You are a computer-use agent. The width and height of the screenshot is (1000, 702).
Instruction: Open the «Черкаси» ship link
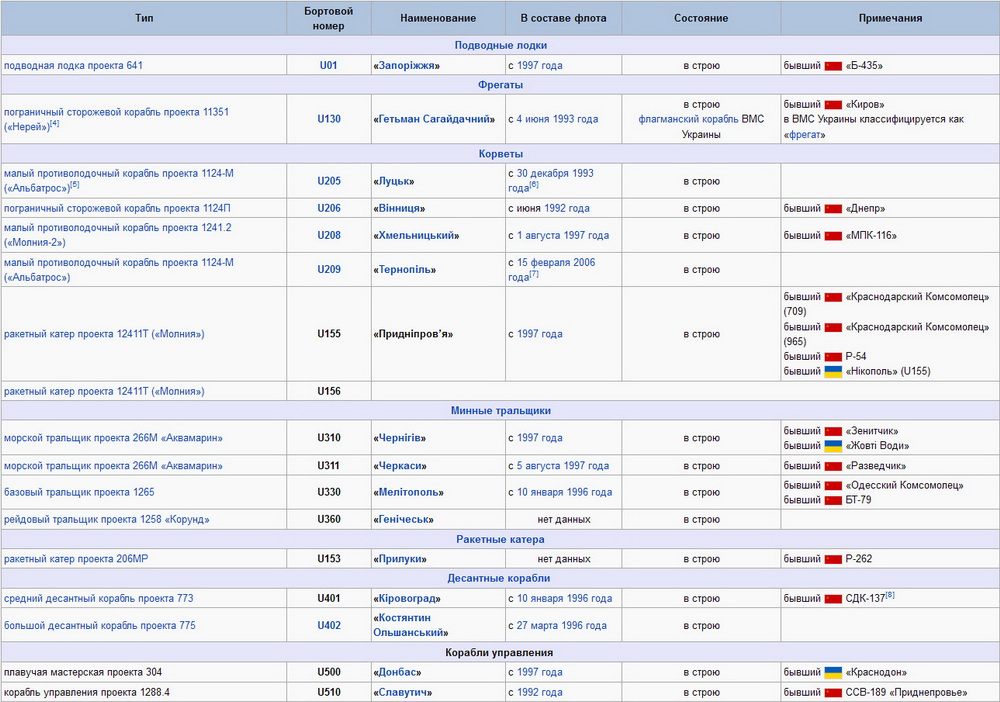click(401, 466)
